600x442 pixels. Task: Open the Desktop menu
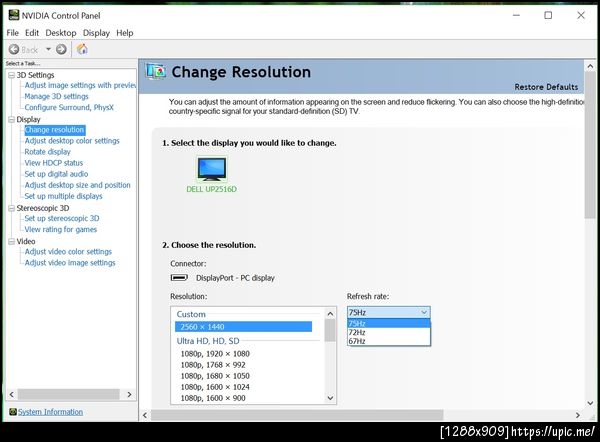pos(61,33)
